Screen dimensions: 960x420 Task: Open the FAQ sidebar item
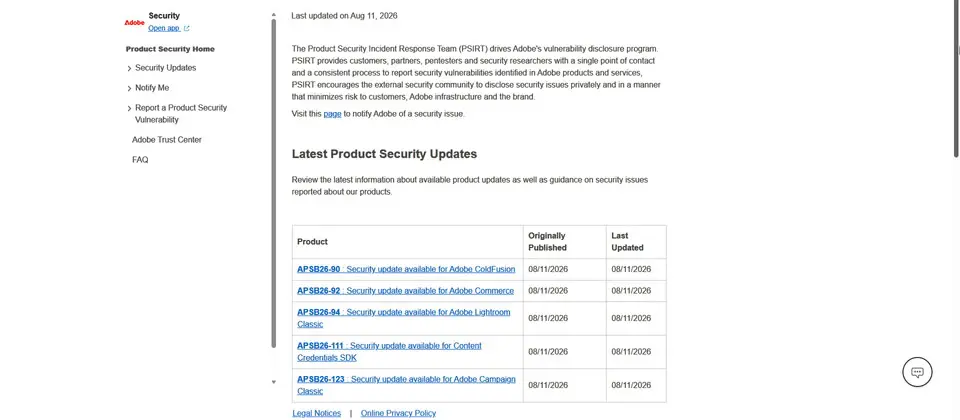tap(140, 160)
